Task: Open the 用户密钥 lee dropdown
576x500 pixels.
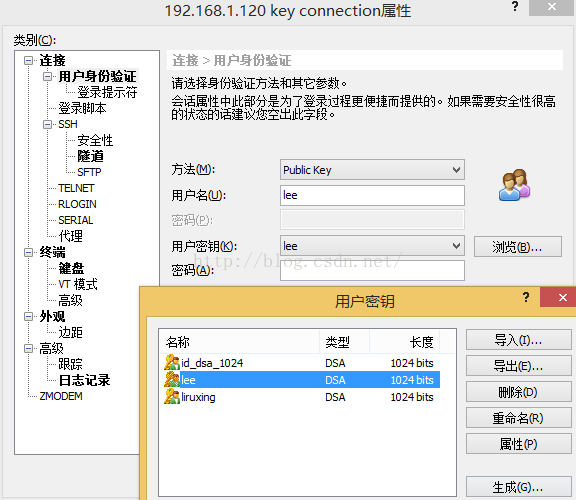Action: point(456,246)
